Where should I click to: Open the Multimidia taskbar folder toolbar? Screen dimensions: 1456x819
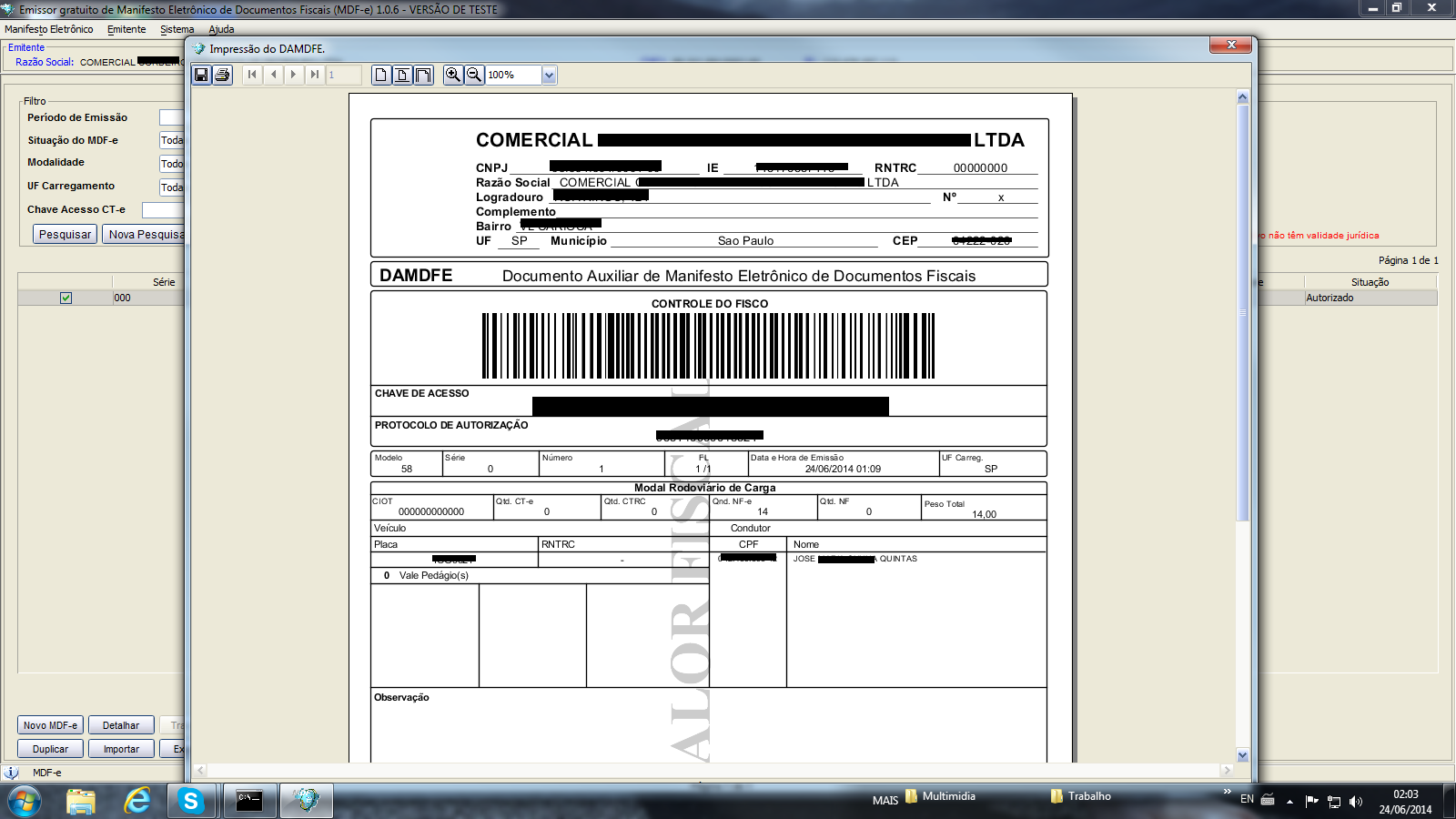[x=941, y=796]
